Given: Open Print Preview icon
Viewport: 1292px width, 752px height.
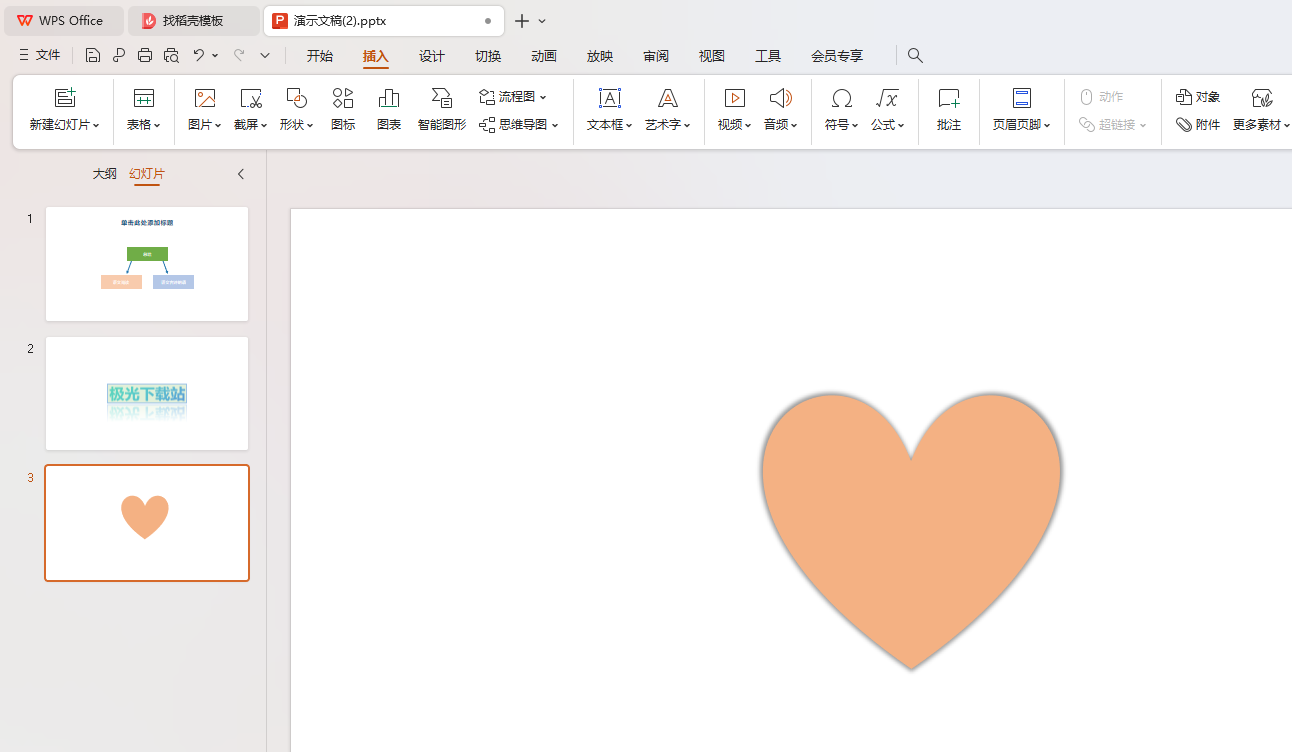Looking at the screenshot, I should (171, 56).
